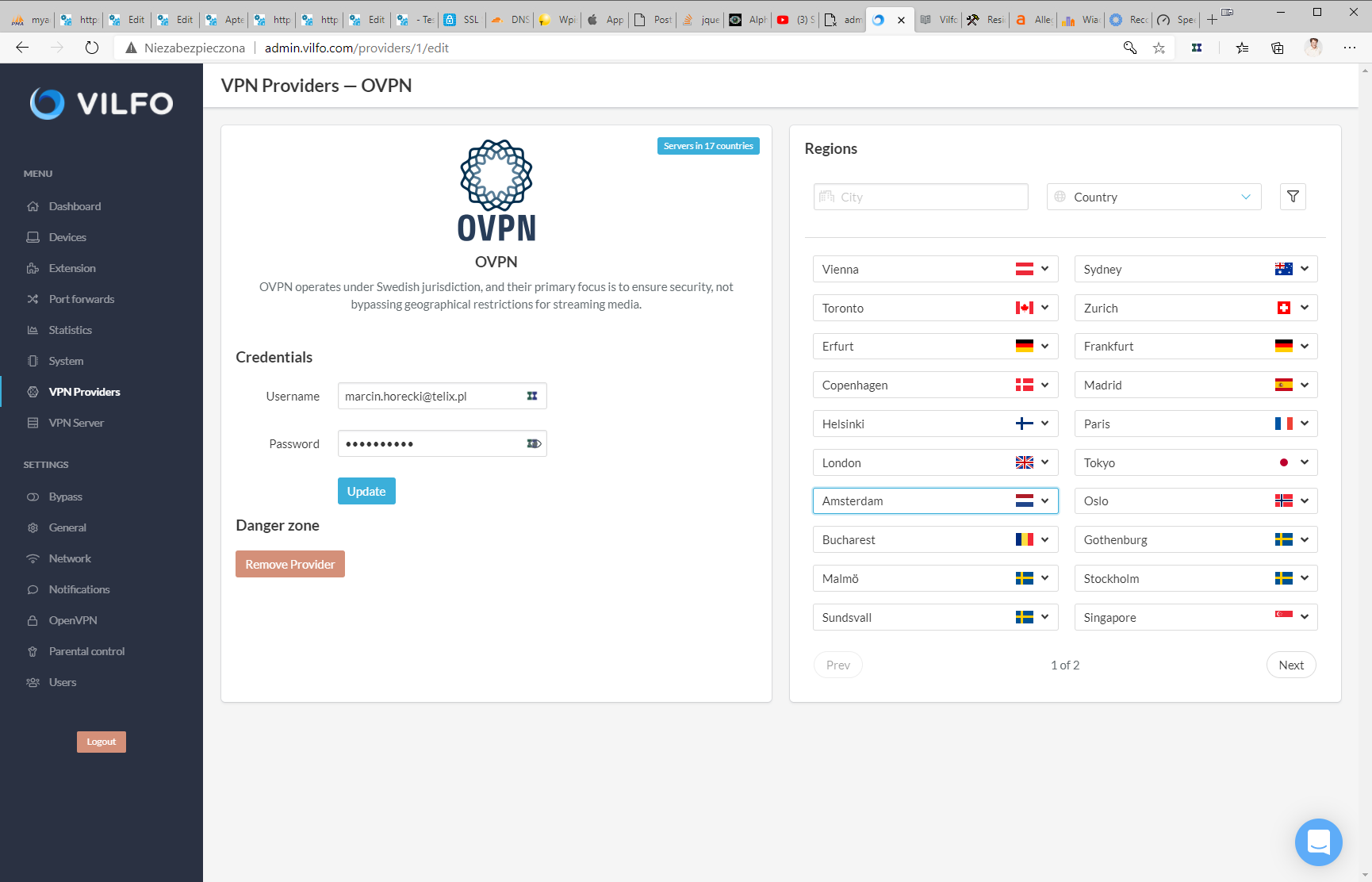Click the browser refresh icon
Viewport: 1372px width, 882px height.
click(x=92, y=48)
